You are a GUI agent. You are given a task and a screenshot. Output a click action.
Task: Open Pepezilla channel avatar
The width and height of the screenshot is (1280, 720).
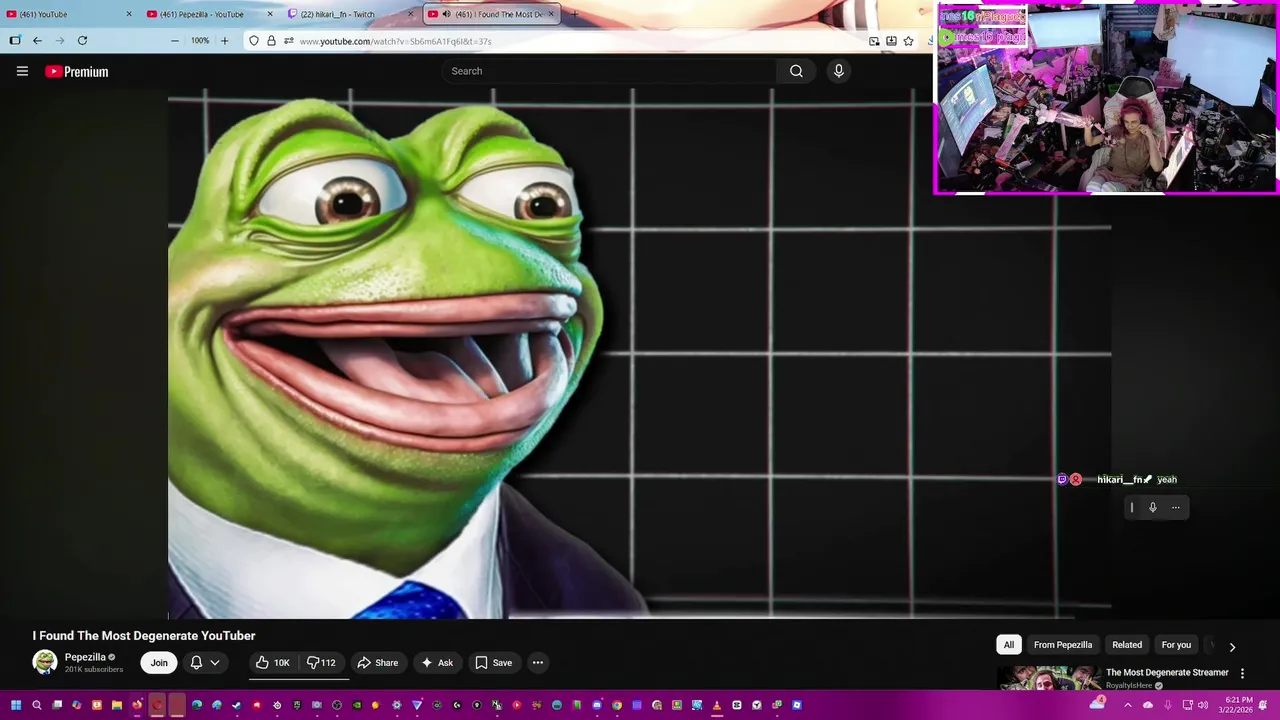coord(45,662)
